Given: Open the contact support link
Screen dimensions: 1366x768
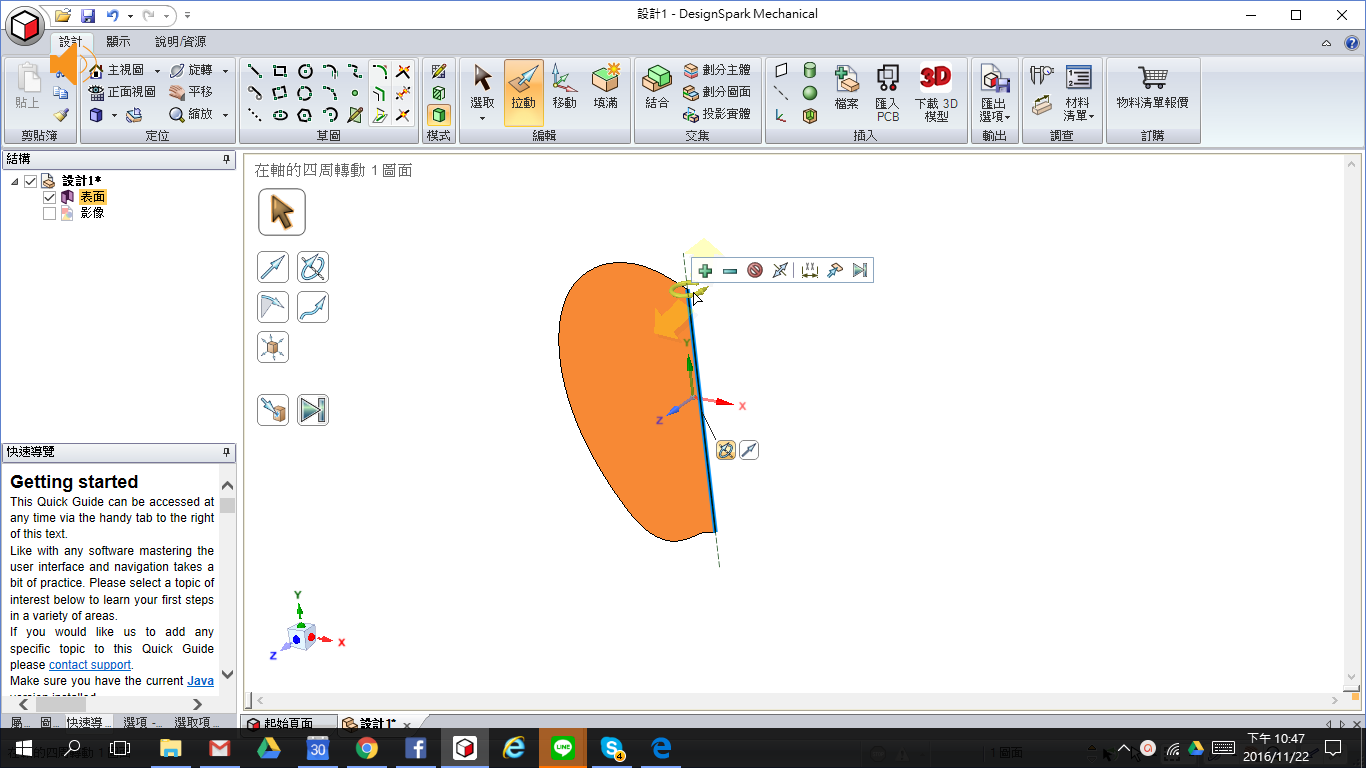Looking at the screenshot, I should click(x=90, y=665).
